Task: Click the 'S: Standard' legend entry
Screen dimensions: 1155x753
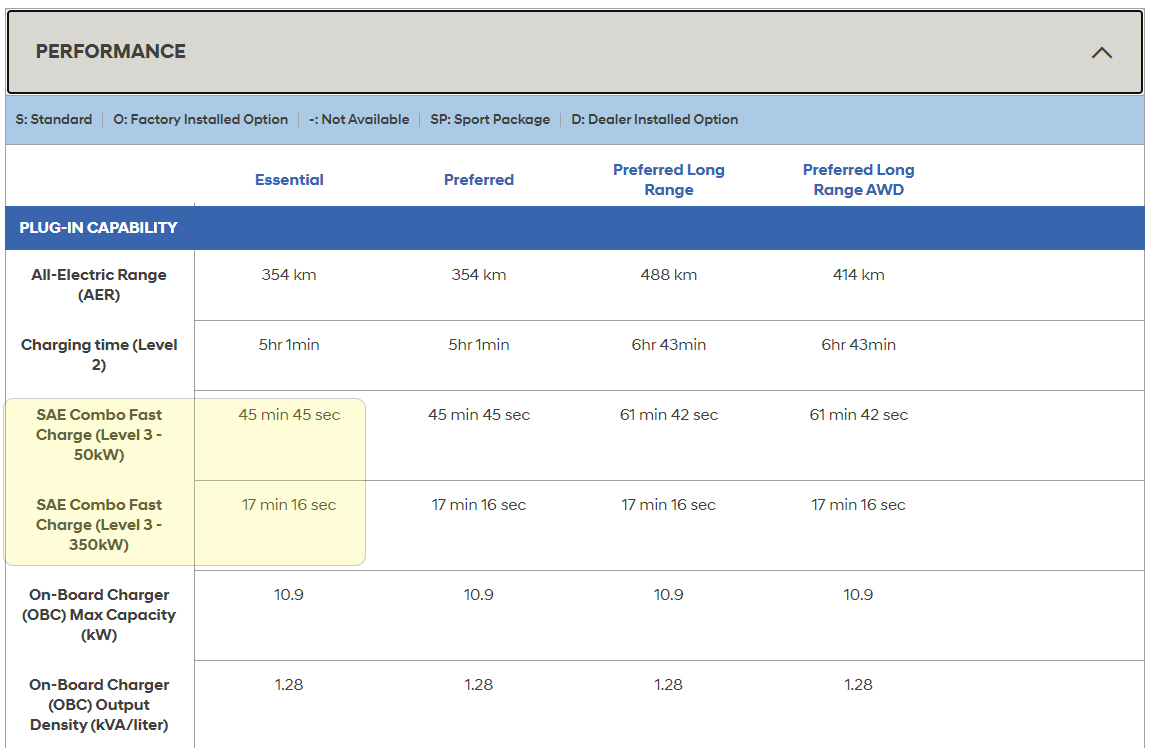Action: [x=54, y=120]
